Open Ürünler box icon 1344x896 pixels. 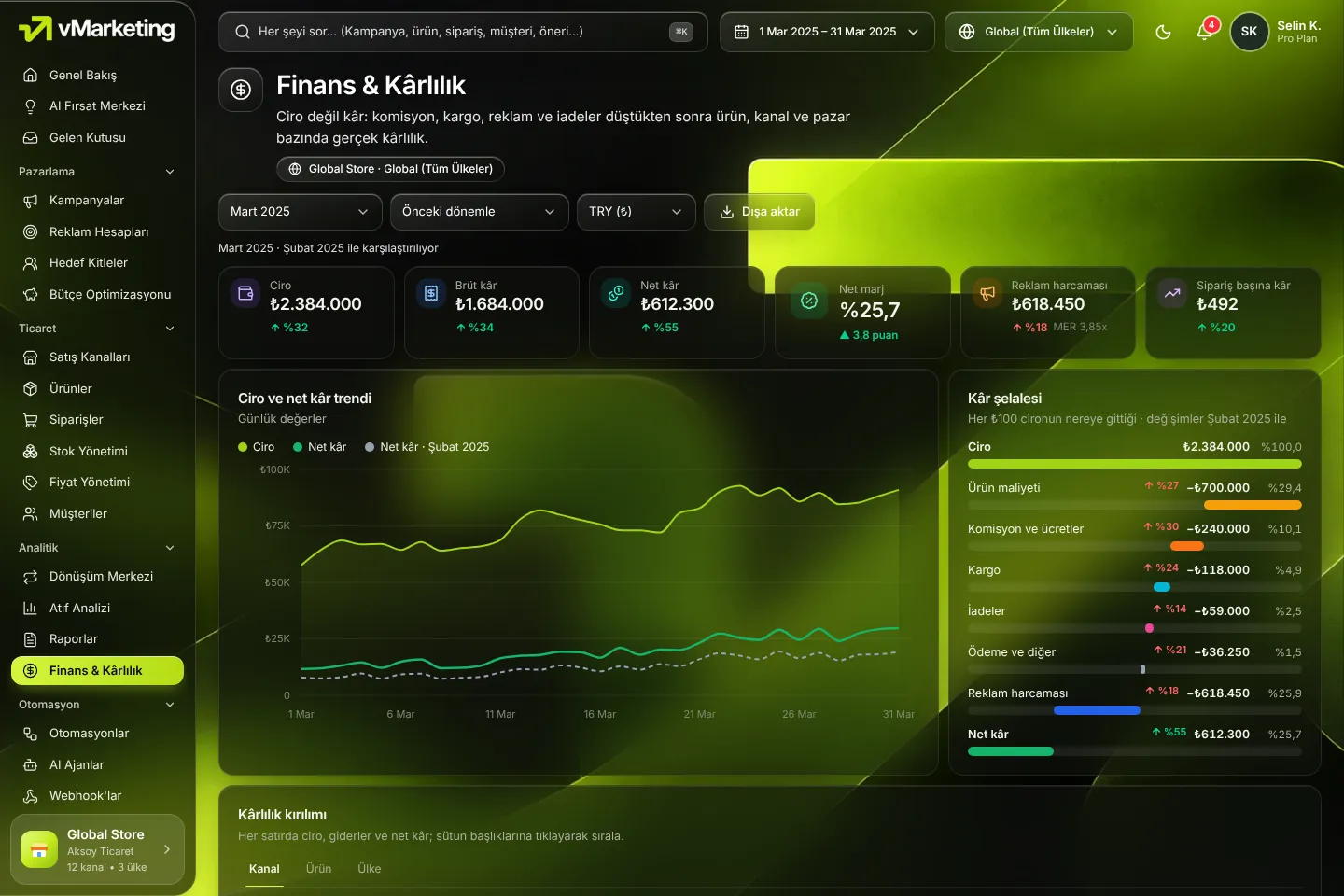click(x=31, y=388)
